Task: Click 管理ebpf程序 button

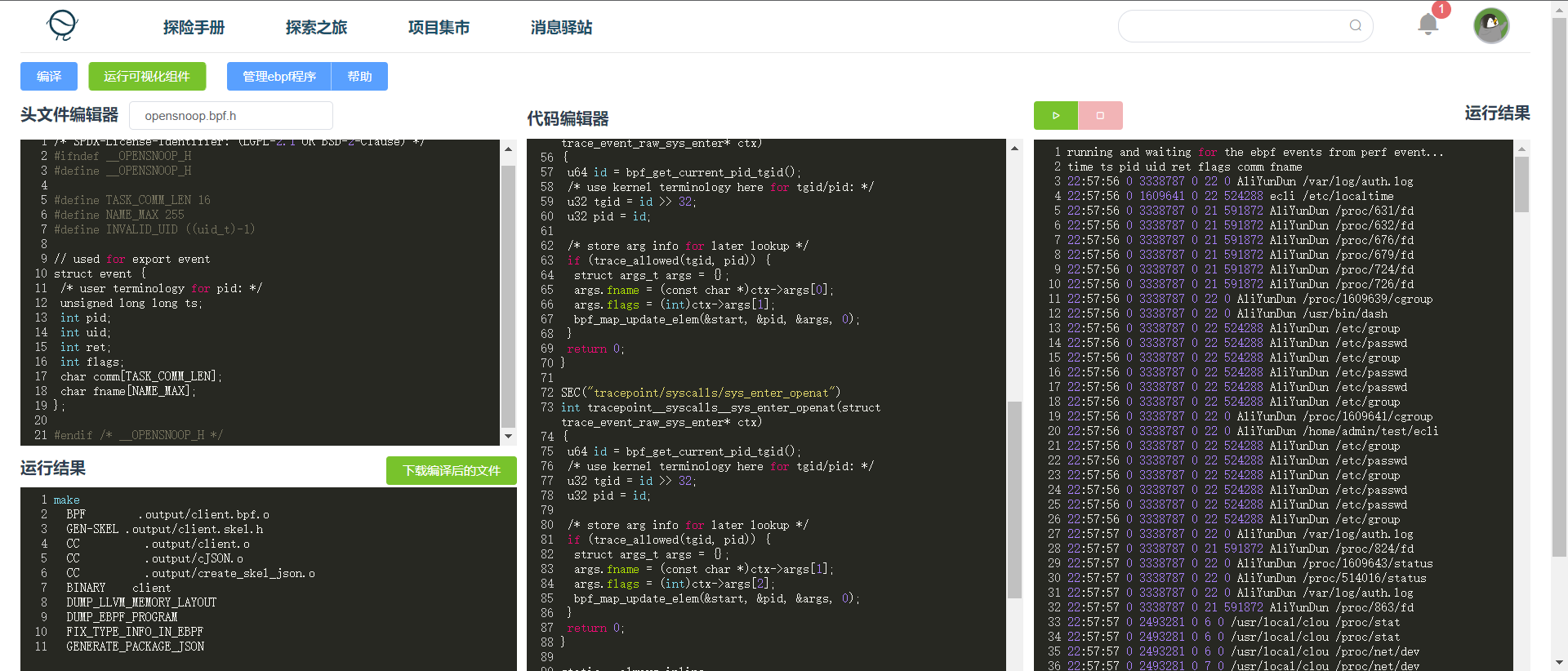Action: tap(279, 77)
